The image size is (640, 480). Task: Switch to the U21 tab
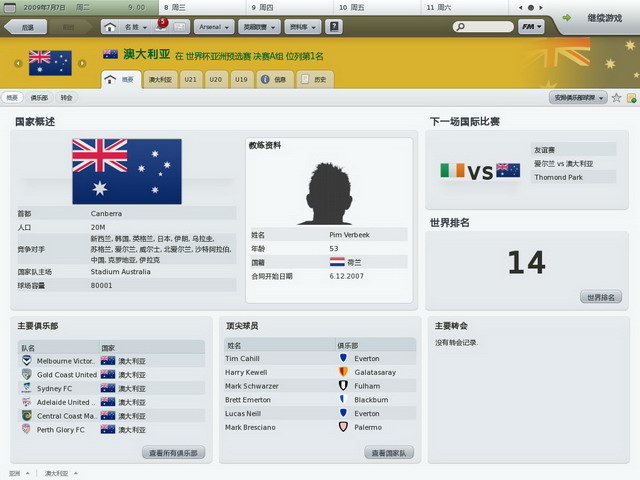click(x=190, y=78)
